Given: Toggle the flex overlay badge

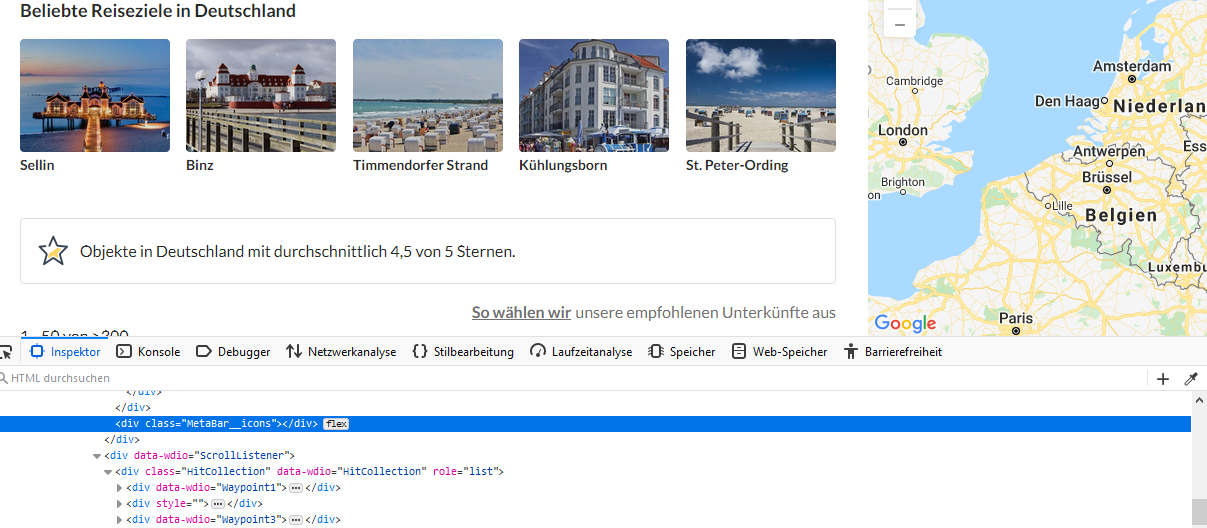Looking at the screenshot, I should coord(336,424).
